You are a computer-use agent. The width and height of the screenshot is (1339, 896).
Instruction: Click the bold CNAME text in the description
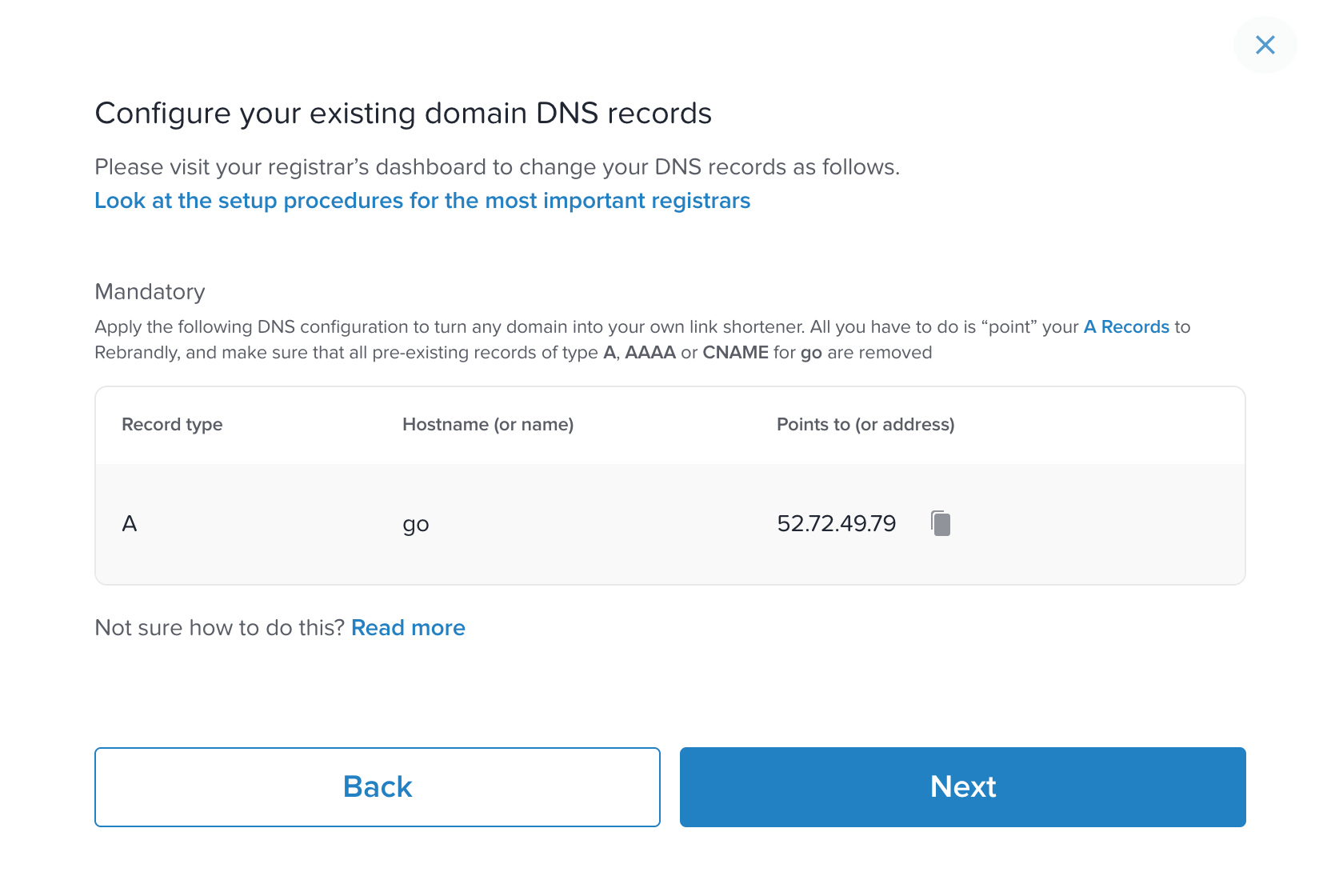pyautogui.click(x=735, y=353)
